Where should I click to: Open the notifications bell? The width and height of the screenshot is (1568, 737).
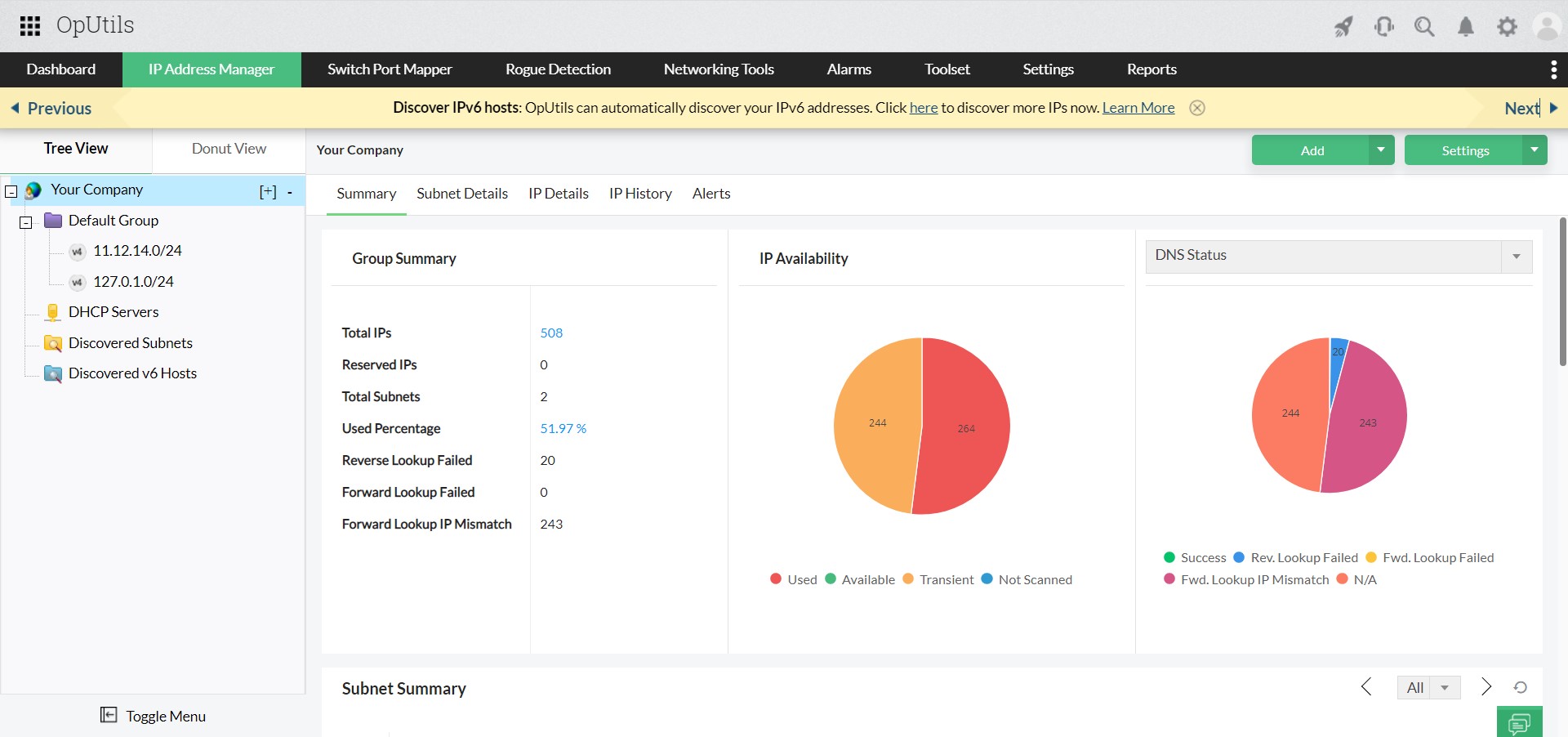pyautogui.click(x=1466, y=25)
